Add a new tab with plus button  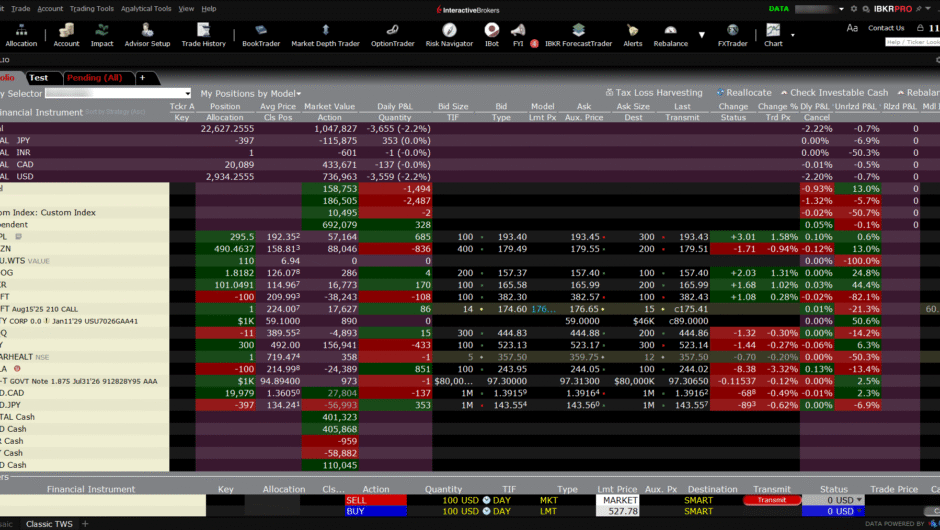point(142,77)
